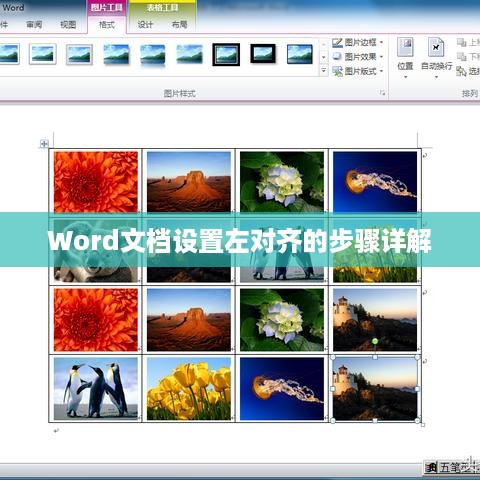Select the penguins picture in the last row
Screen dimensions: 480x480
point(96,389)
